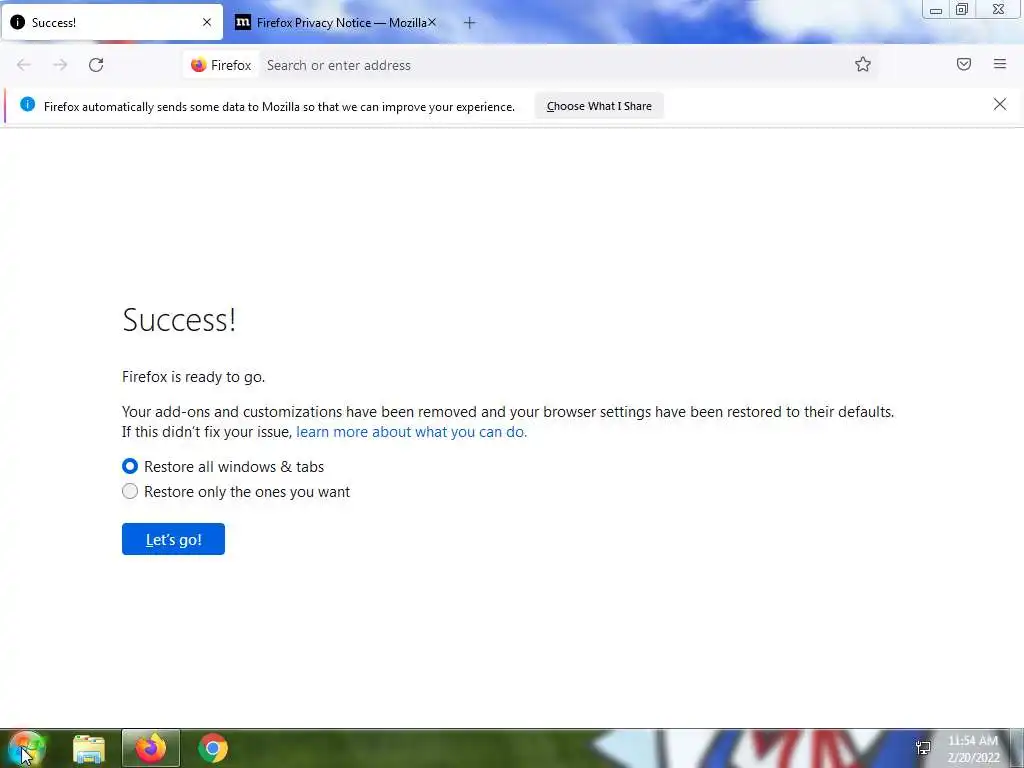This screenshot has width=1024, height=768.
Task: Switch to Firefox Privacy Notice — Mozilla tab
Action: point(334,23)
